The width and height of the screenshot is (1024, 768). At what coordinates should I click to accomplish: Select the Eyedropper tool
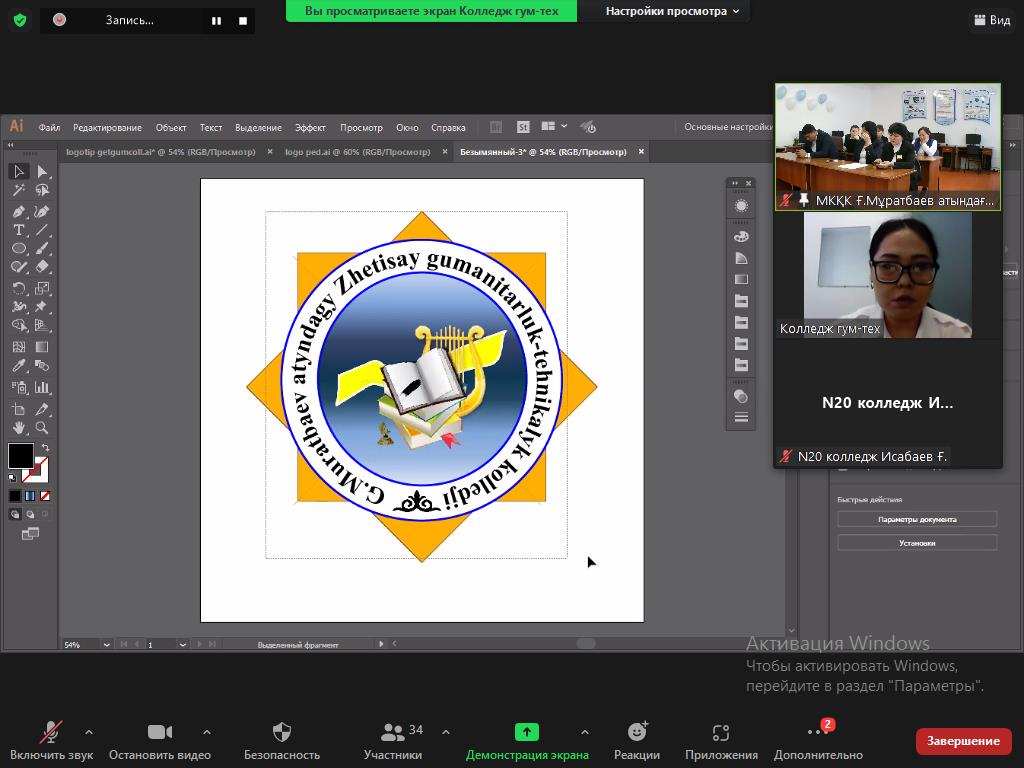pyautogui.click(x=18, y=366)
